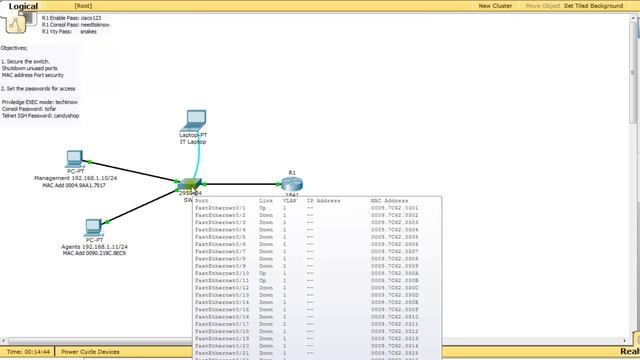Screen dimensions: 640x360
Task: Switch to the Realtime mode tab
Action: [x=629, y=351]
